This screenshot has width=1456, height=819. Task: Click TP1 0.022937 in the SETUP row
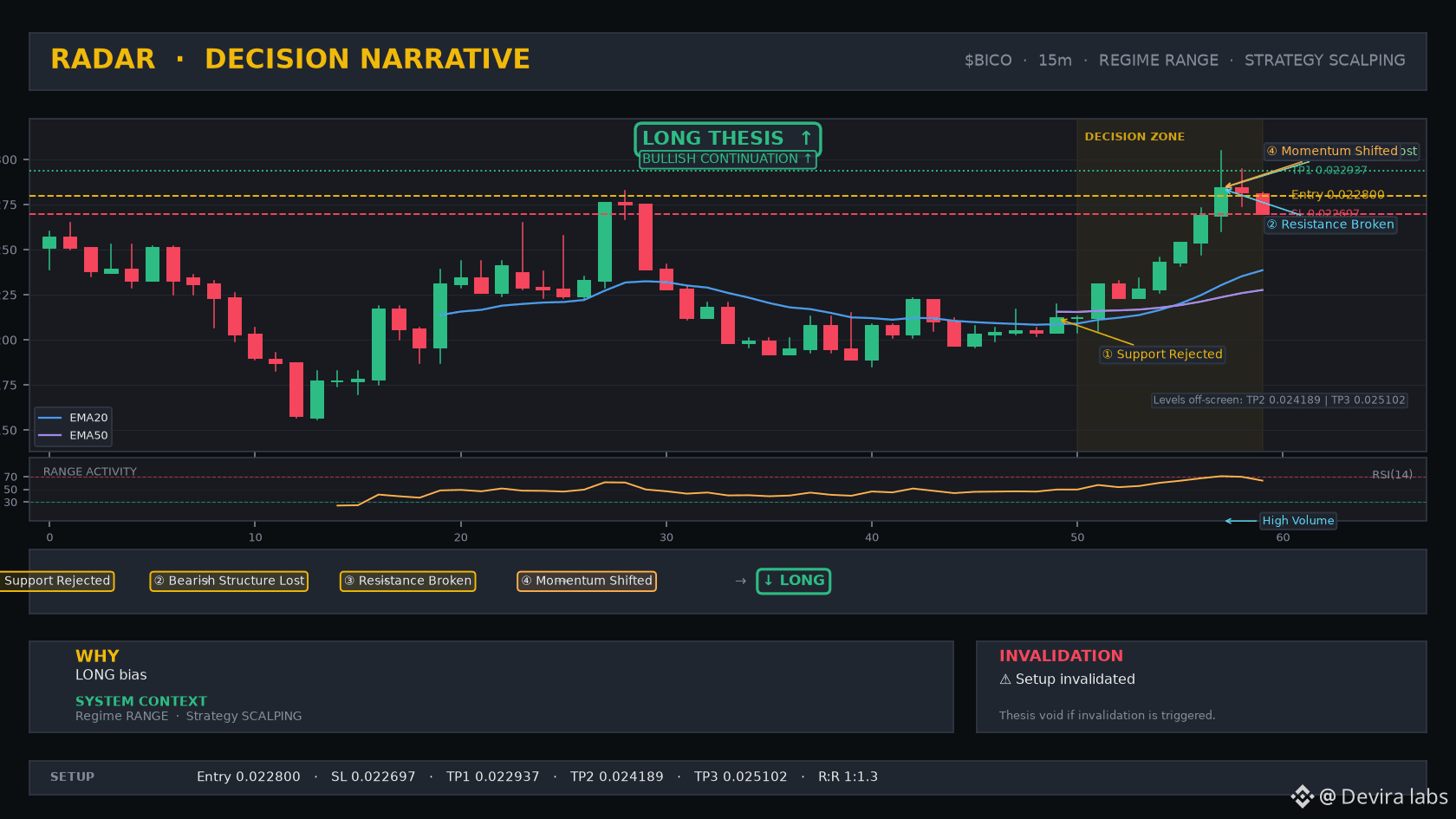tap(493, 777)
